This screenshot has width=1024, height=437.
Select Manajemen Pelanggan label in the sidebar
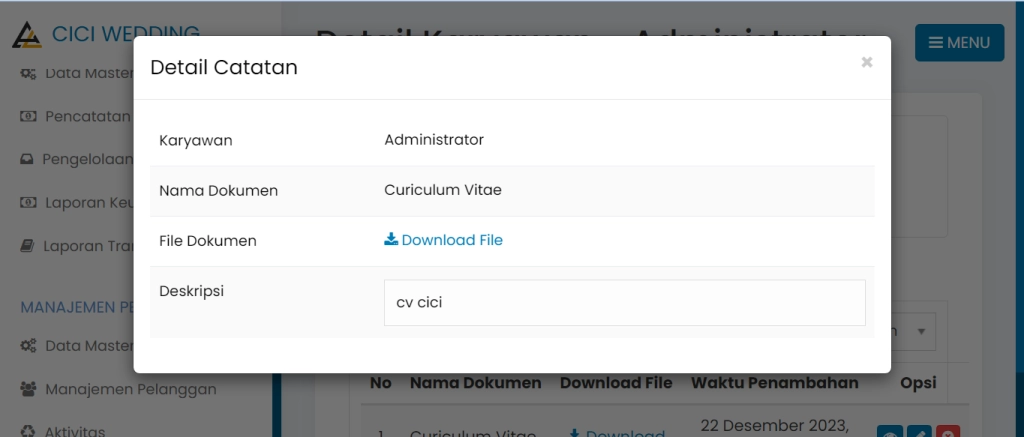click(x=130, y=389)
